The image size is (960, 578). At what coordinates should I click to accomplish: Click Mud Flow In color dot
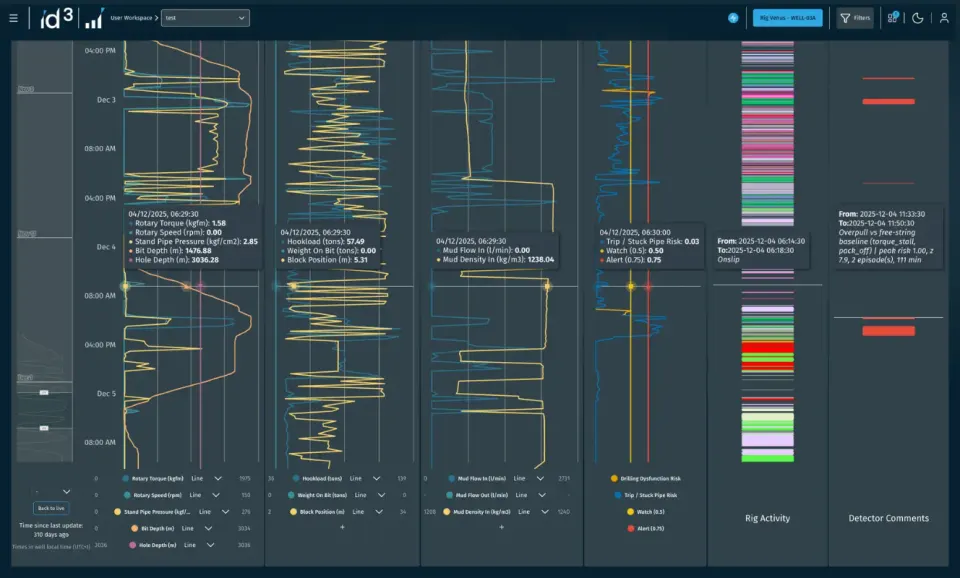click(x=451, y=479)
